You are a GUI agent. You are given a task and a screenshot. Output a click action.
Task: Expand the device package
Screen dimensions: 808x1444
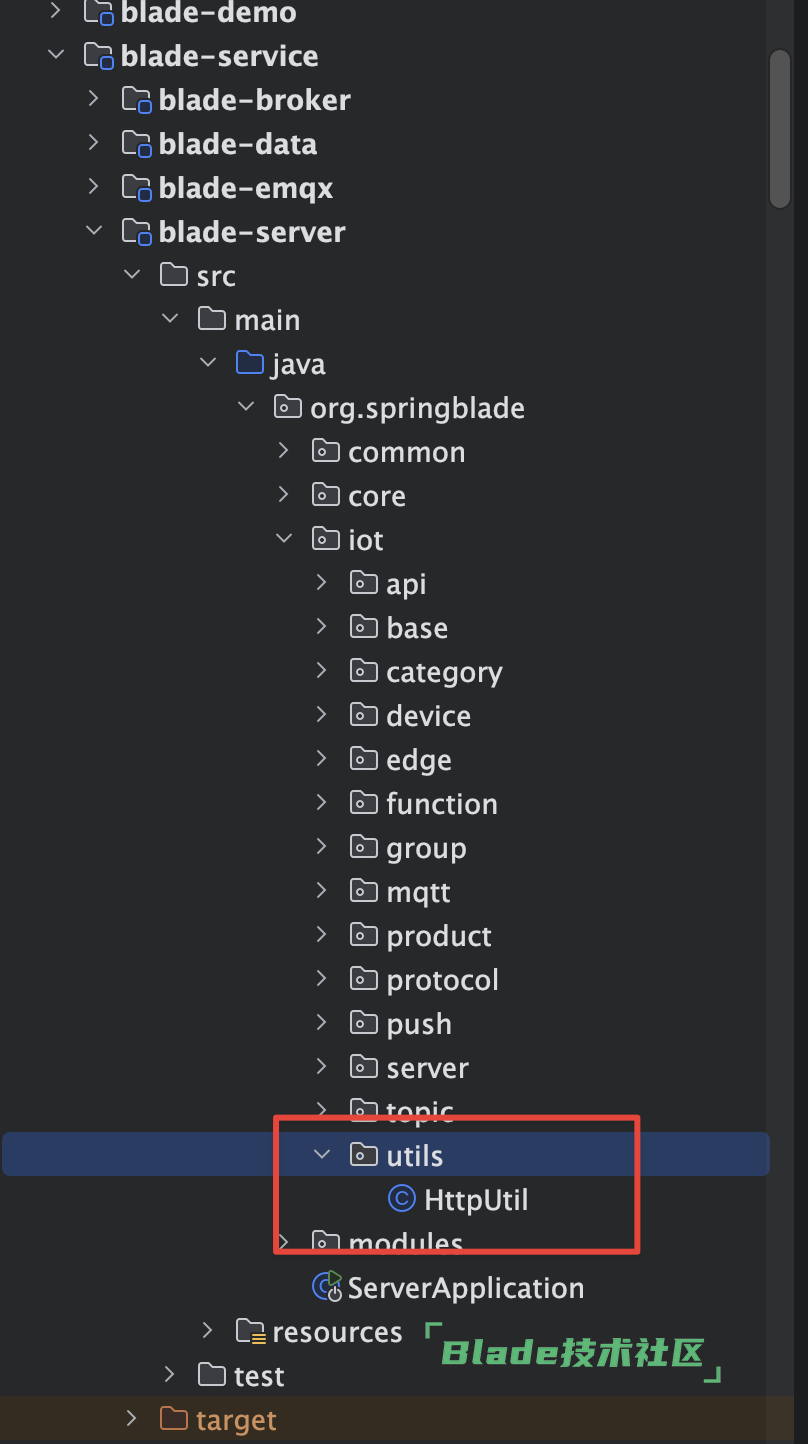322,715
